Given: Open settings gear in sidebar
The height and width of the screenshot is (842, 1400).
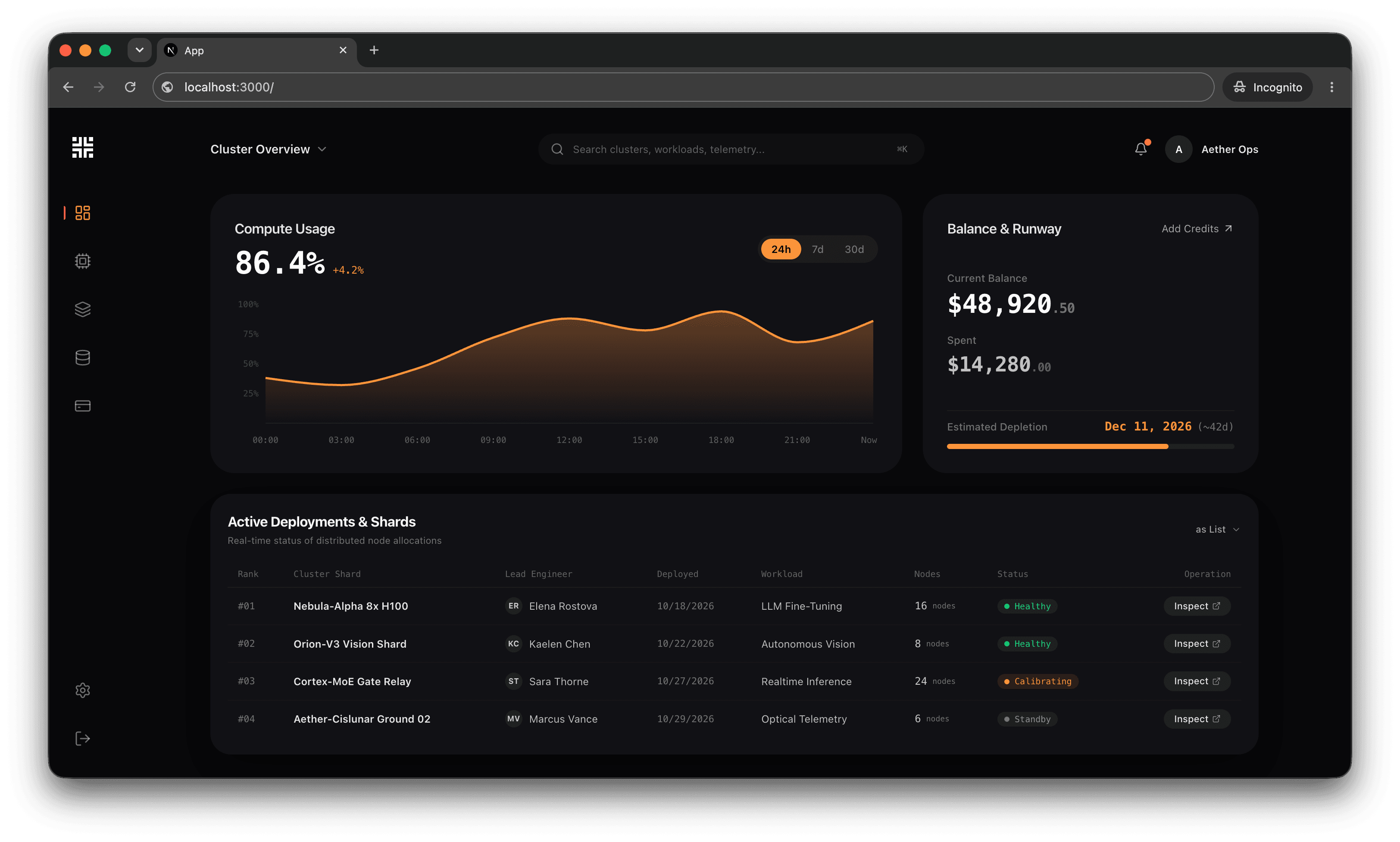Looking at the screenshot, I should [83, 690].
